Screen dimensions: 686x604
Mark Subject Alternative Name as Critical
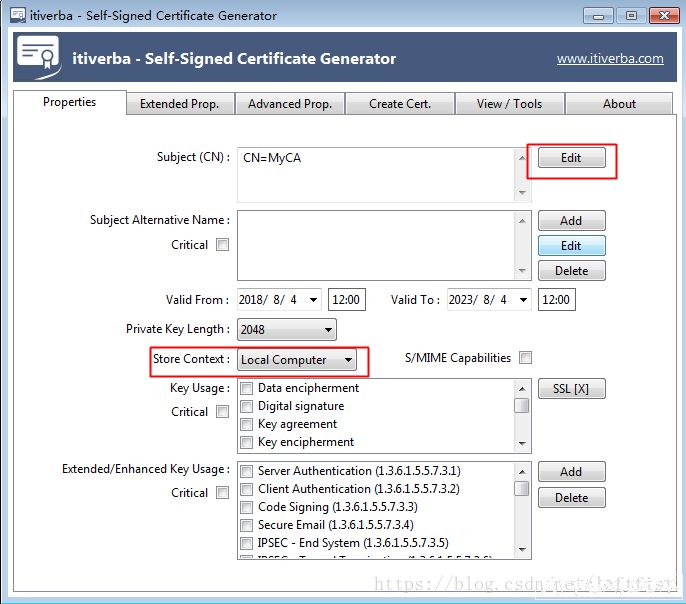pyautogui.click(x=222, y=245)
